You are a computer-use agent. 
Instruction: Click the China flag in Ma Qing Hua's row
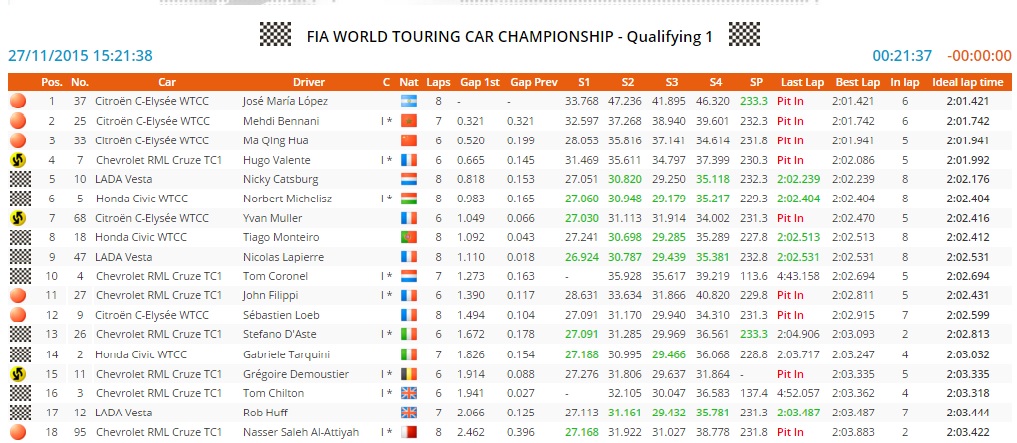[407, 140]
